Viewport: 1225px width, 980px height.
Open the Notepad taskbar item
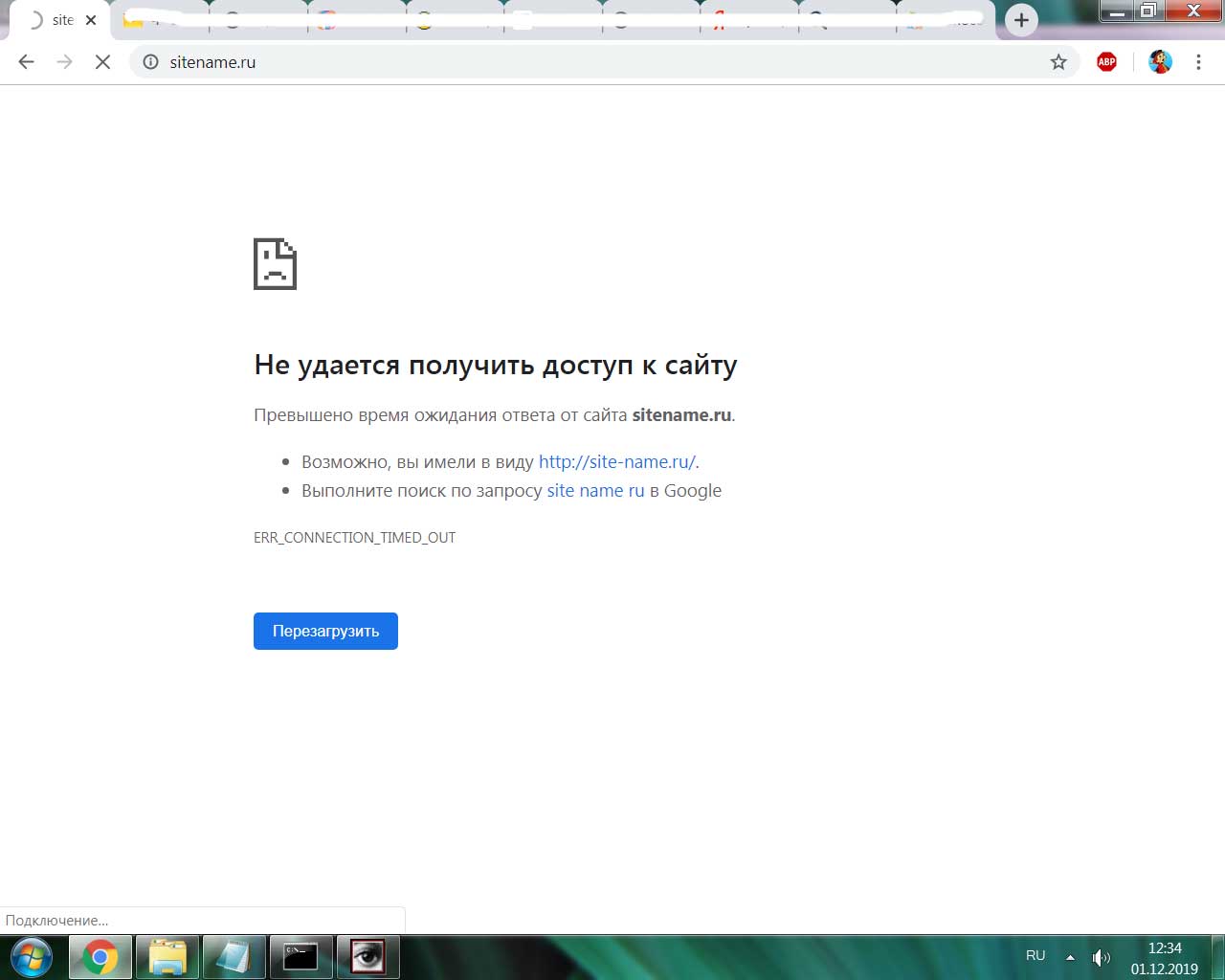click(234, 957)
